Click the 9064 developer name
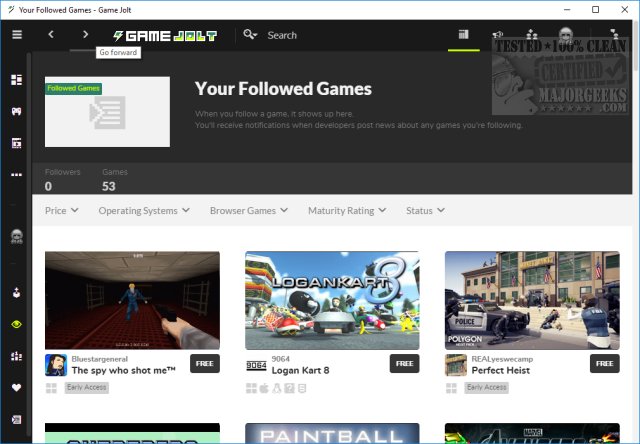 280,359
